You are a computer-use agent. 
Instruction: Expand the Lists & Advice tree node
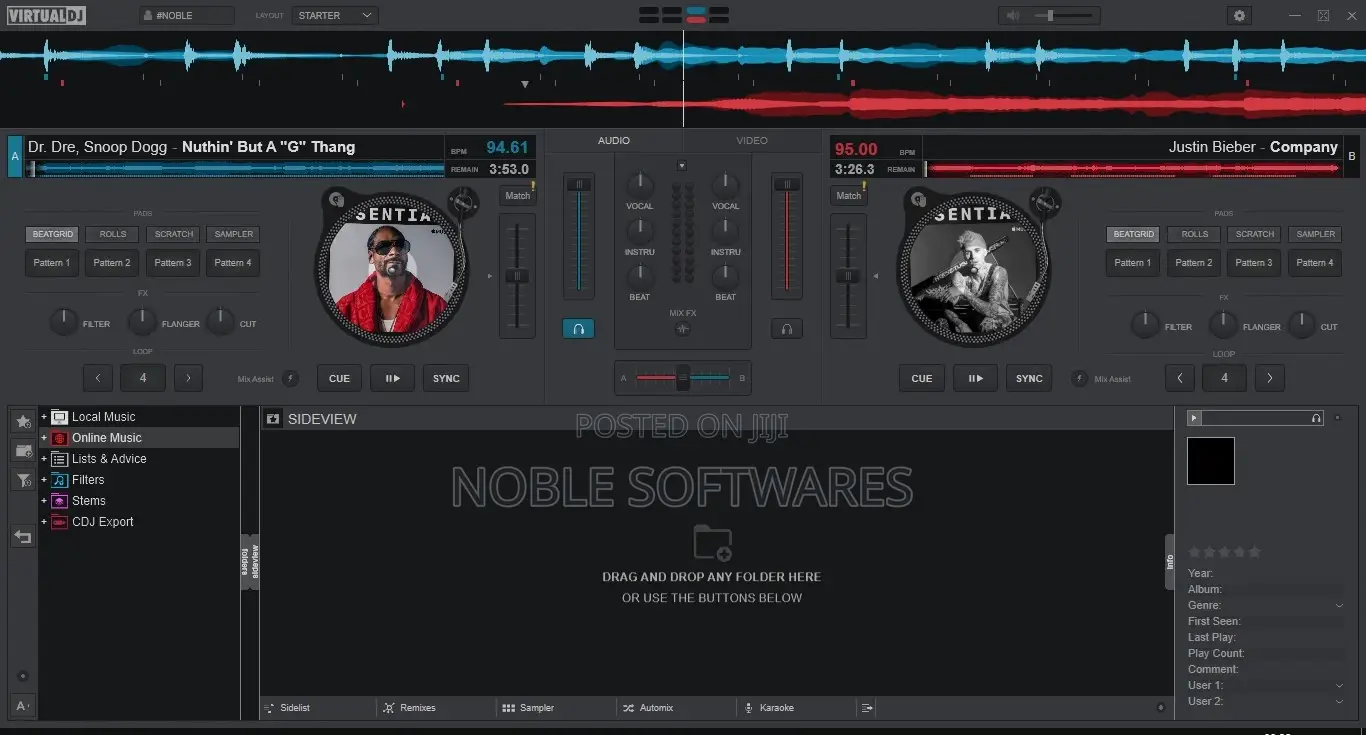pyautogui.click(x=44, y=459)
